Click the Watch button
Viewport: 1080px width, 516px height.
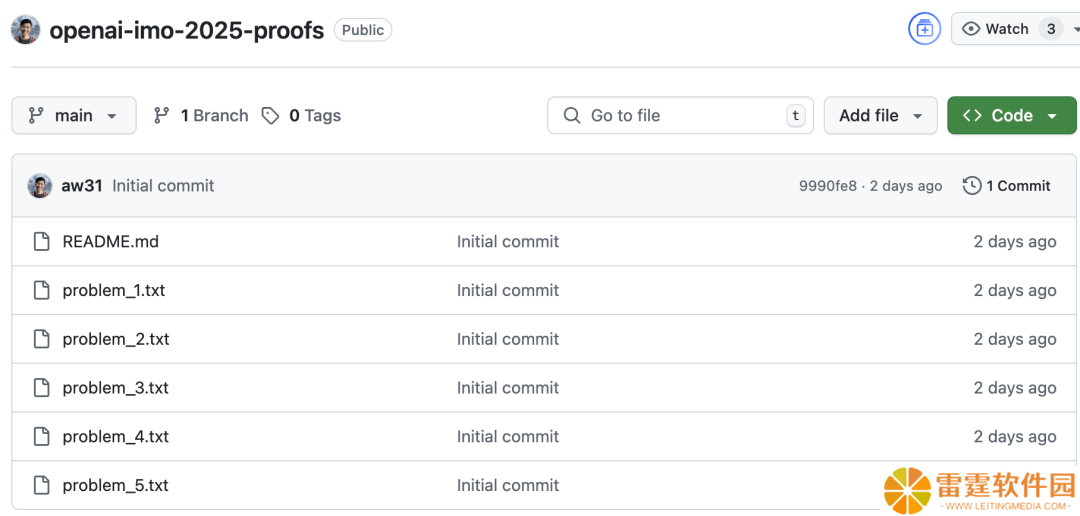[1015, 29]
